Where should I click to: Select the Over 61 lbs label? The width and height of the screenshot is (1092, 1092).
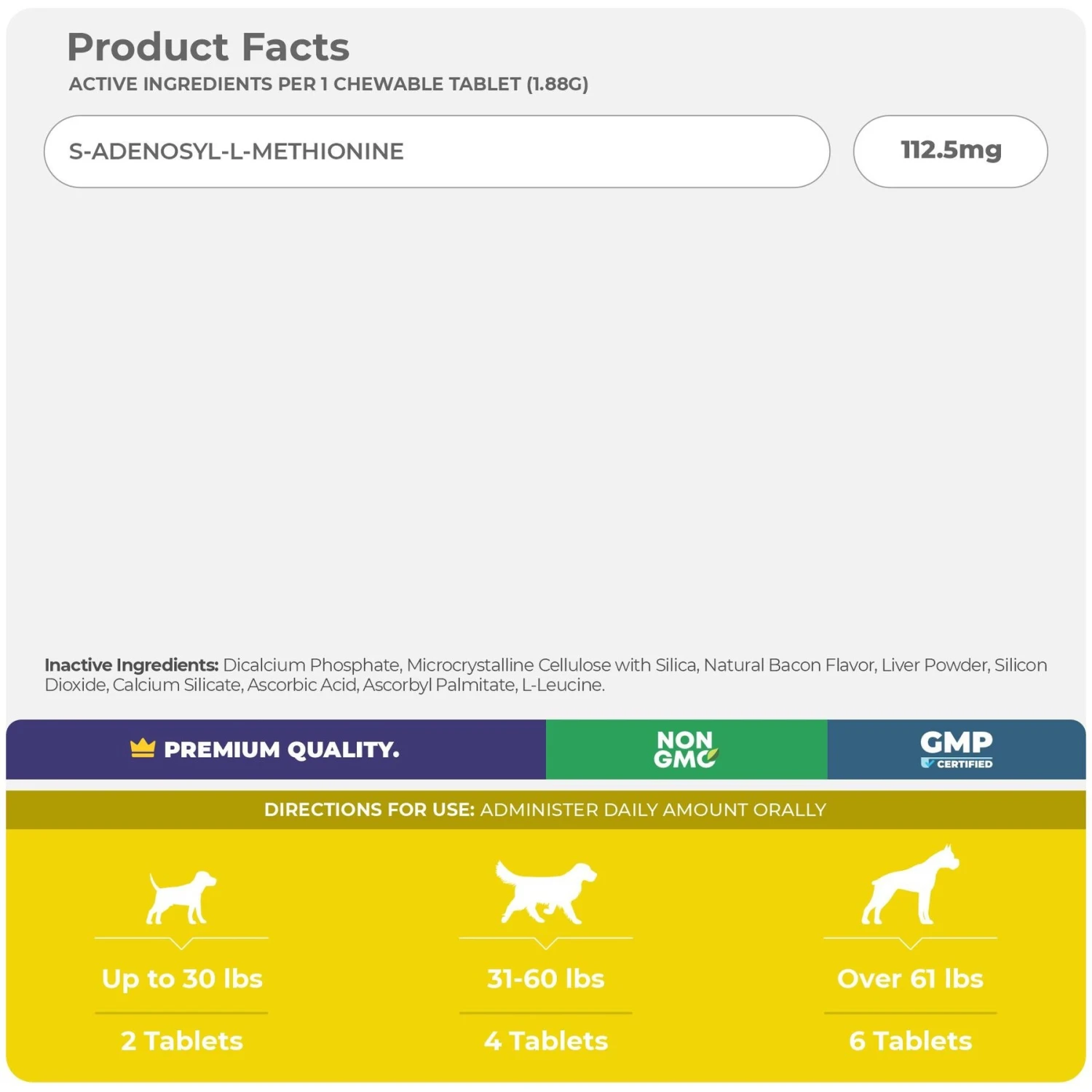[910, 978]
